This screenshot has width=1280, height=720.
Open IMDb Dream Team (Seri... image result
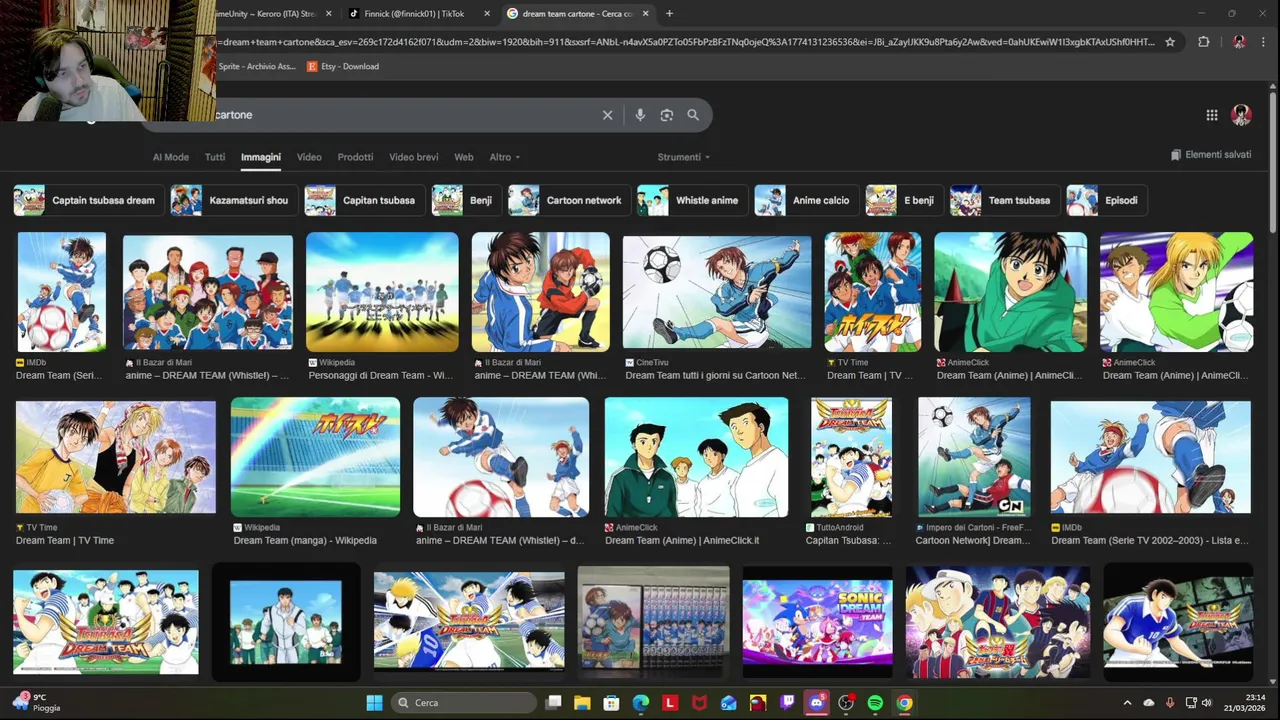point(61,292)
